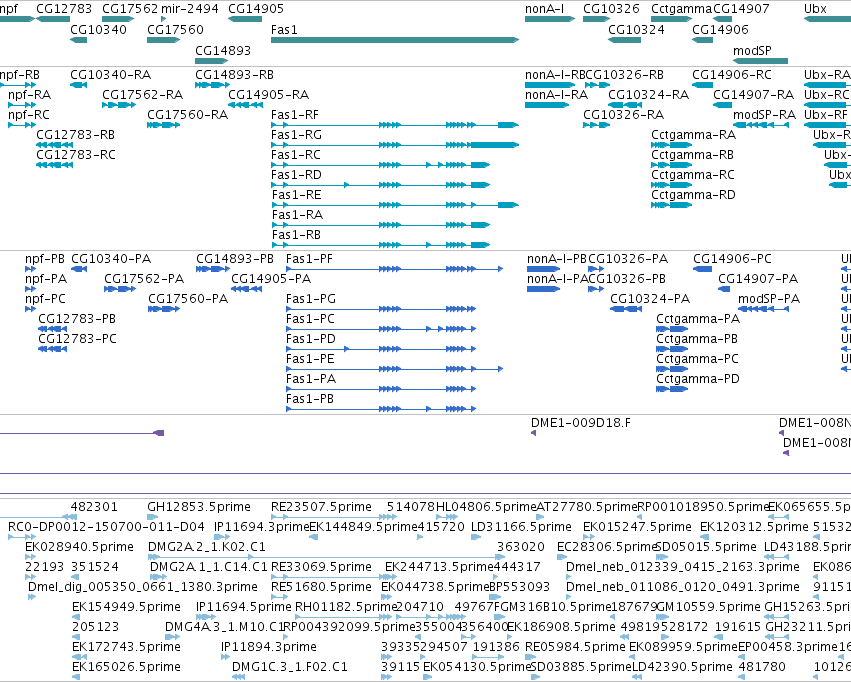Click the Fas1-RG transcript label
This screenshot has width=851, height=682.
click(296, 135)
